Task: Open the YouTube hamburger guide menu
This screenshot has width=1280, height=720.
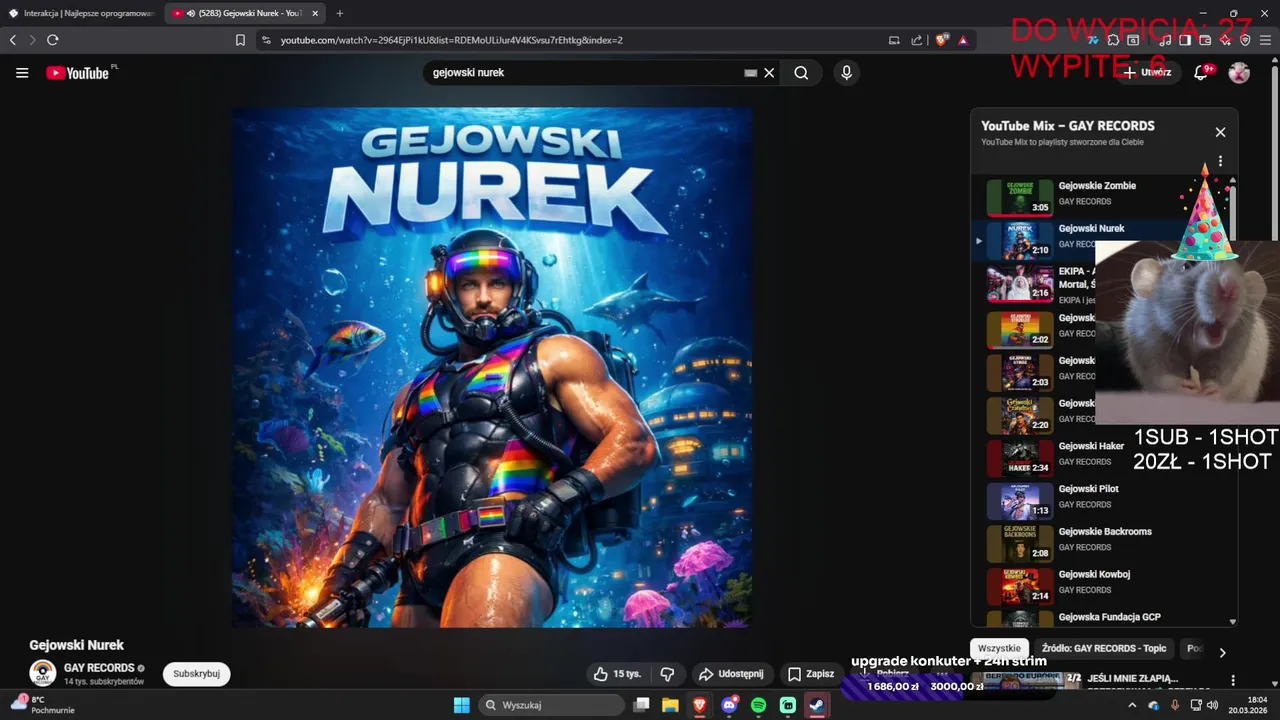Action: click(22, 73)
